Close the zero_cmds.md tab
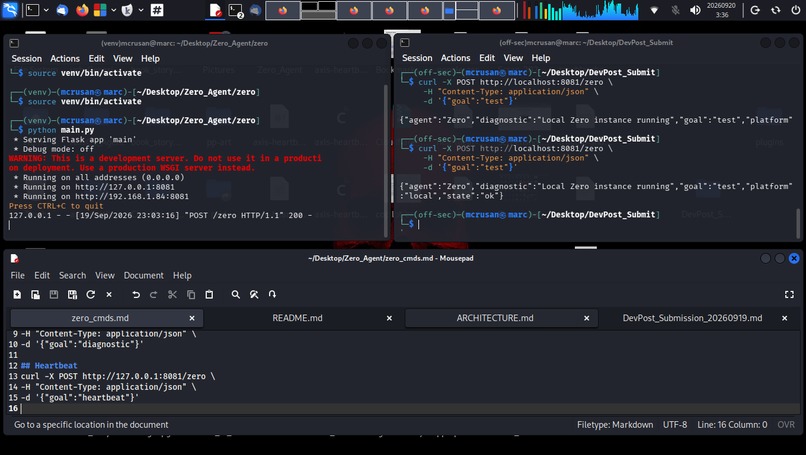This screenshot has width=806, height=455. point(192,318)
